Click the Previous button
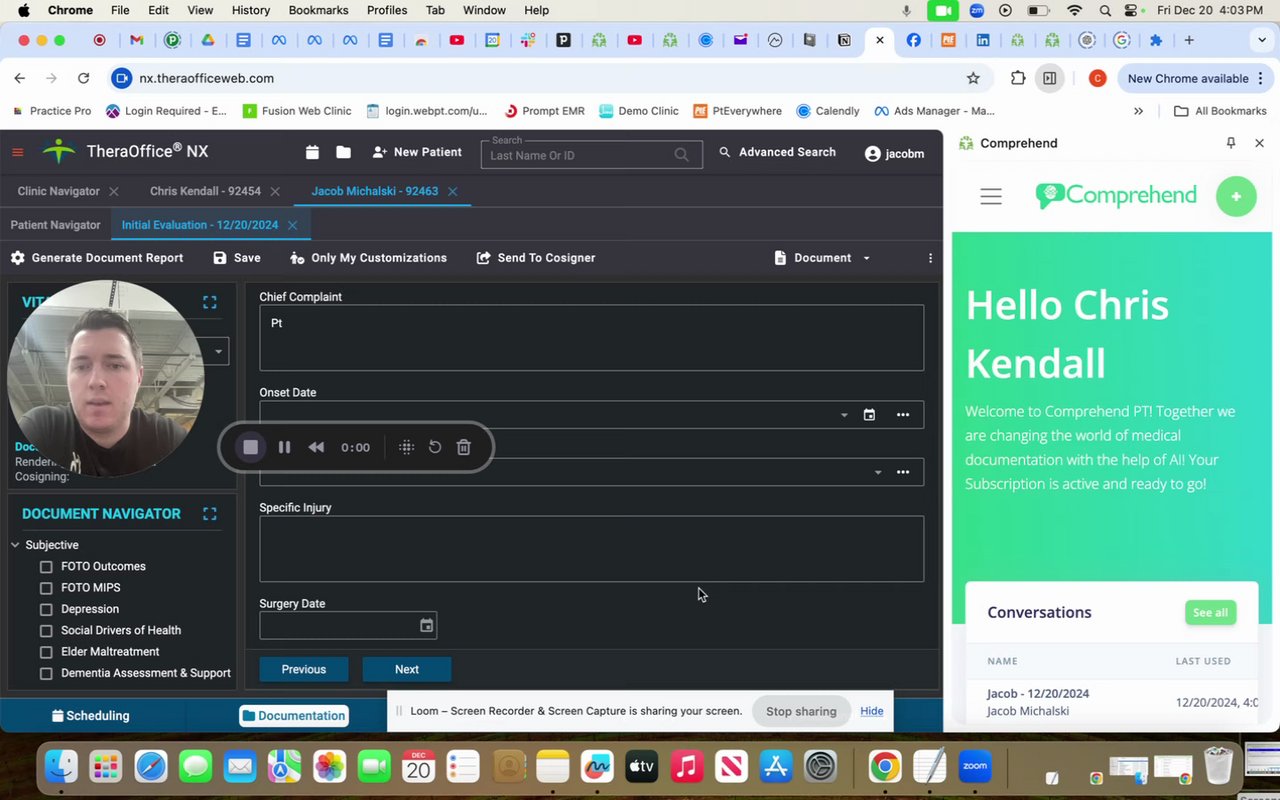1280x800 pixels. pos(304,670)
